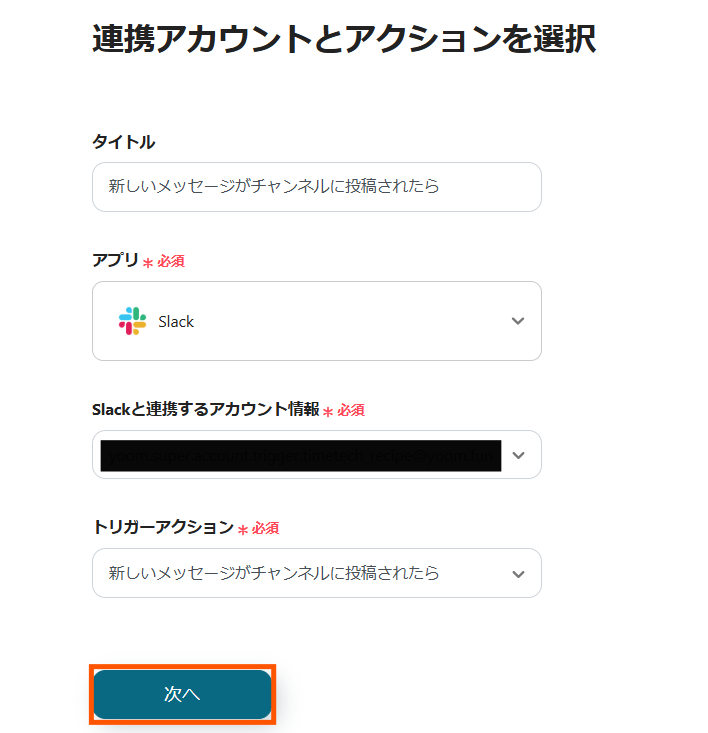Click the 必須 marker beside アプリ
This screenshot has width=708, height=733.
pyautogui.click(x=171, y=261)
